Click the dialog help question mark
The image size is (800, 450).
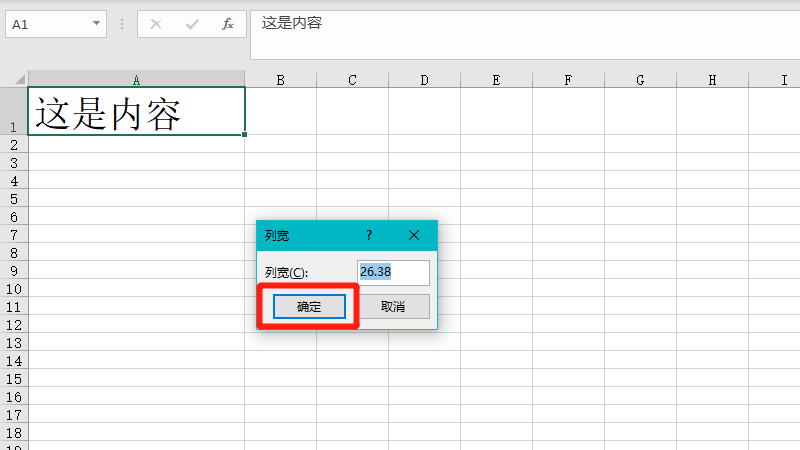tap(369, 235)
